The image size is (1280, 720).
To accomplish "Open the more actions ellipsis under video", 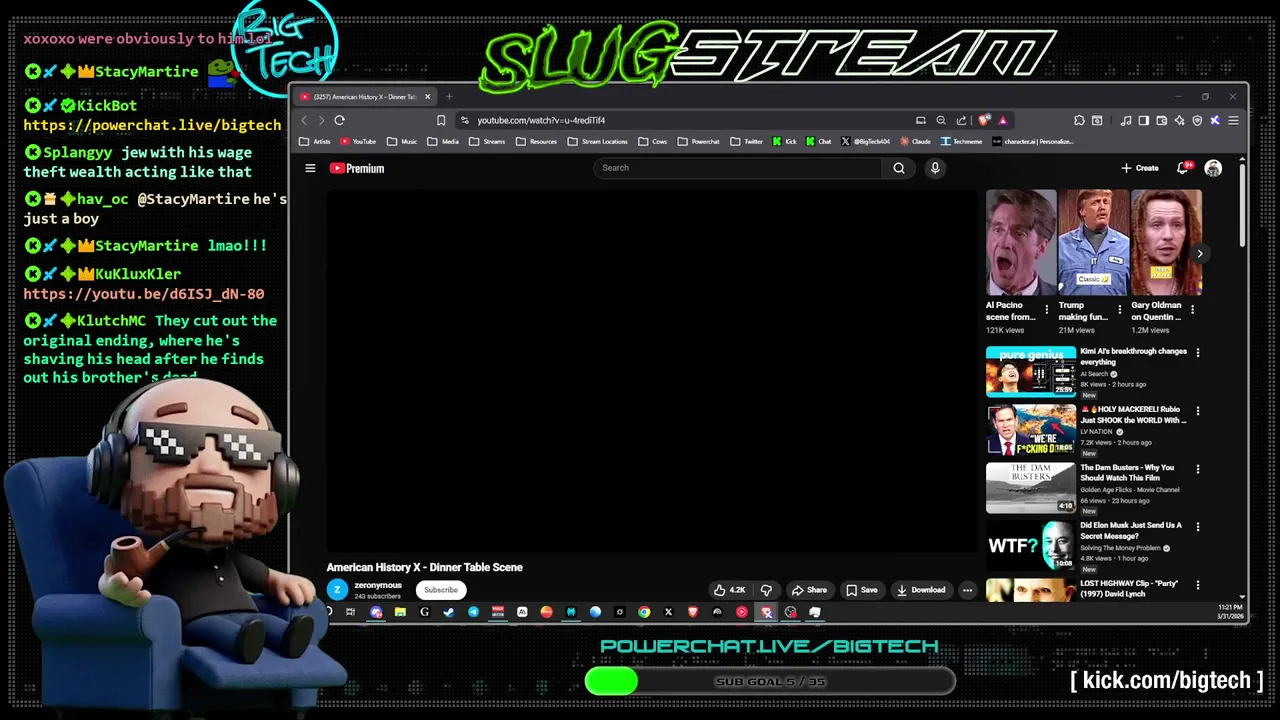I will [x=967, y=590].
